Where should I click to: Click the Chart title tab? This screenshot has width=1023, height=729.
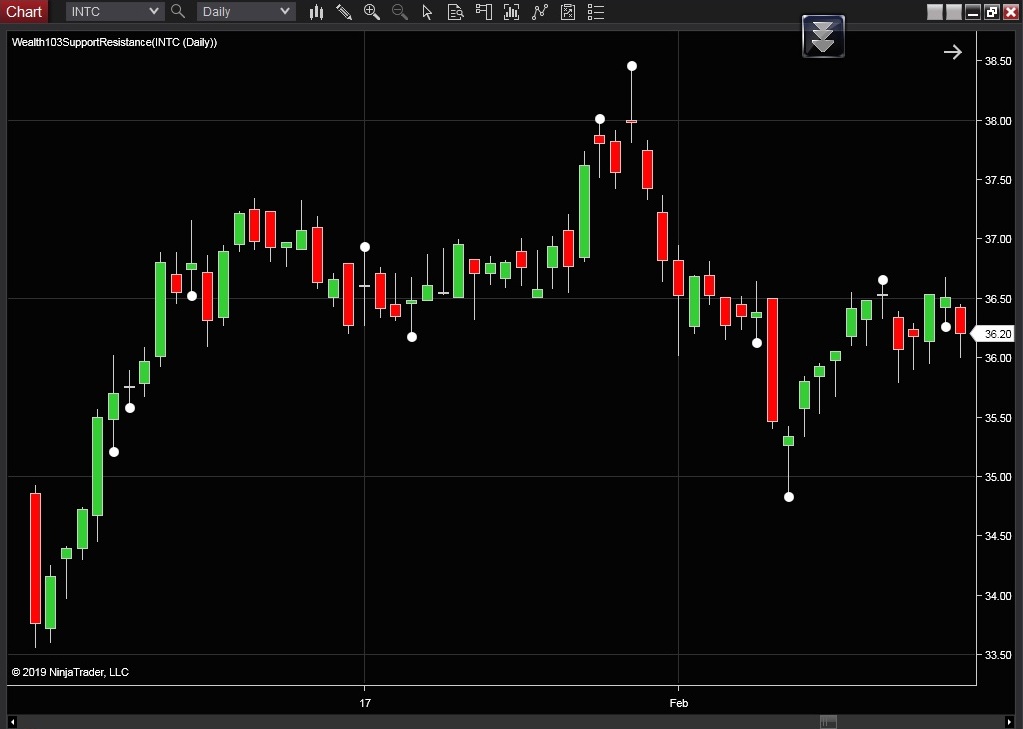24,12
